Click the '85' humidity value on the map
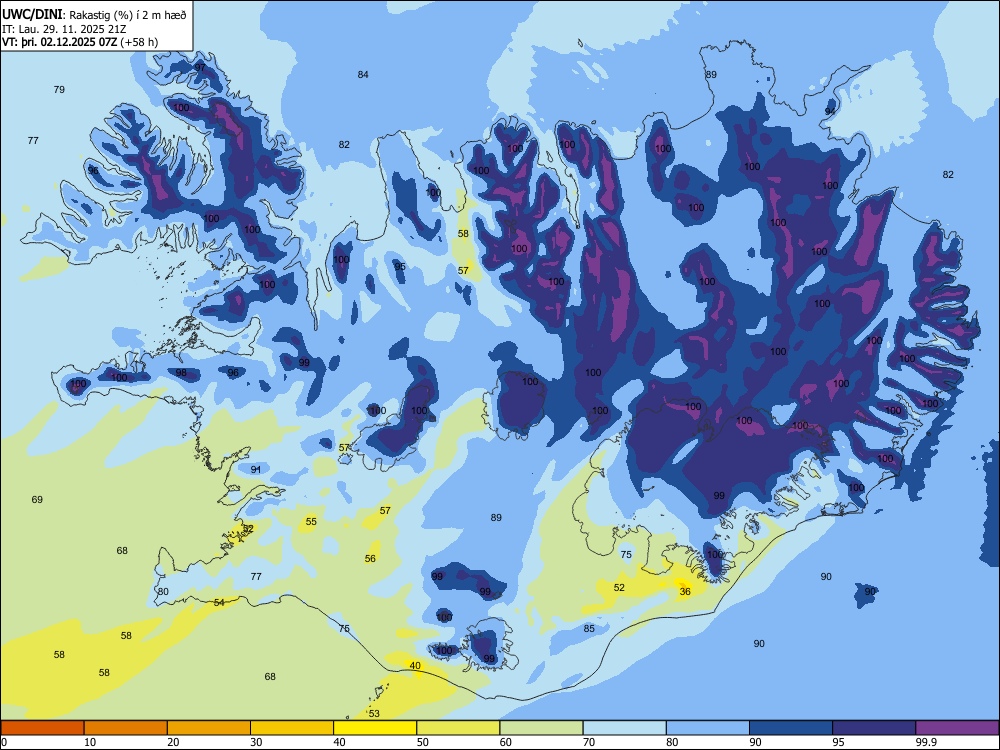This screenshot has width=1000, height=750. [x=589, y=629]
